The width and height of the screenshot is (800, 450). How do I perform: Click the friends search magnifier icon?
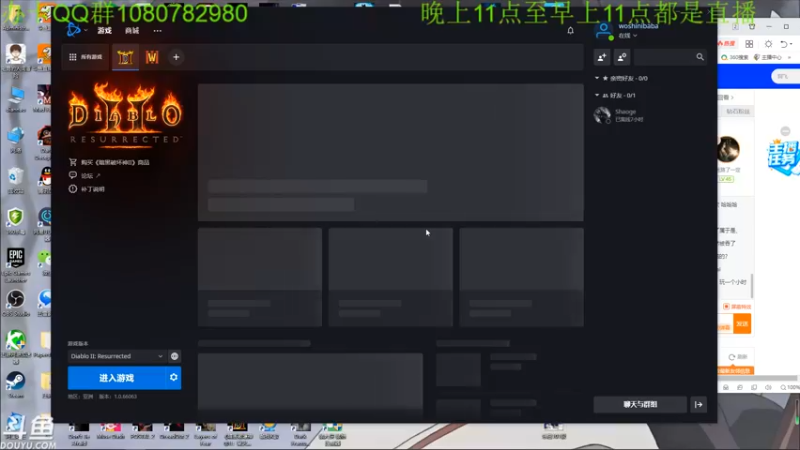700,57
